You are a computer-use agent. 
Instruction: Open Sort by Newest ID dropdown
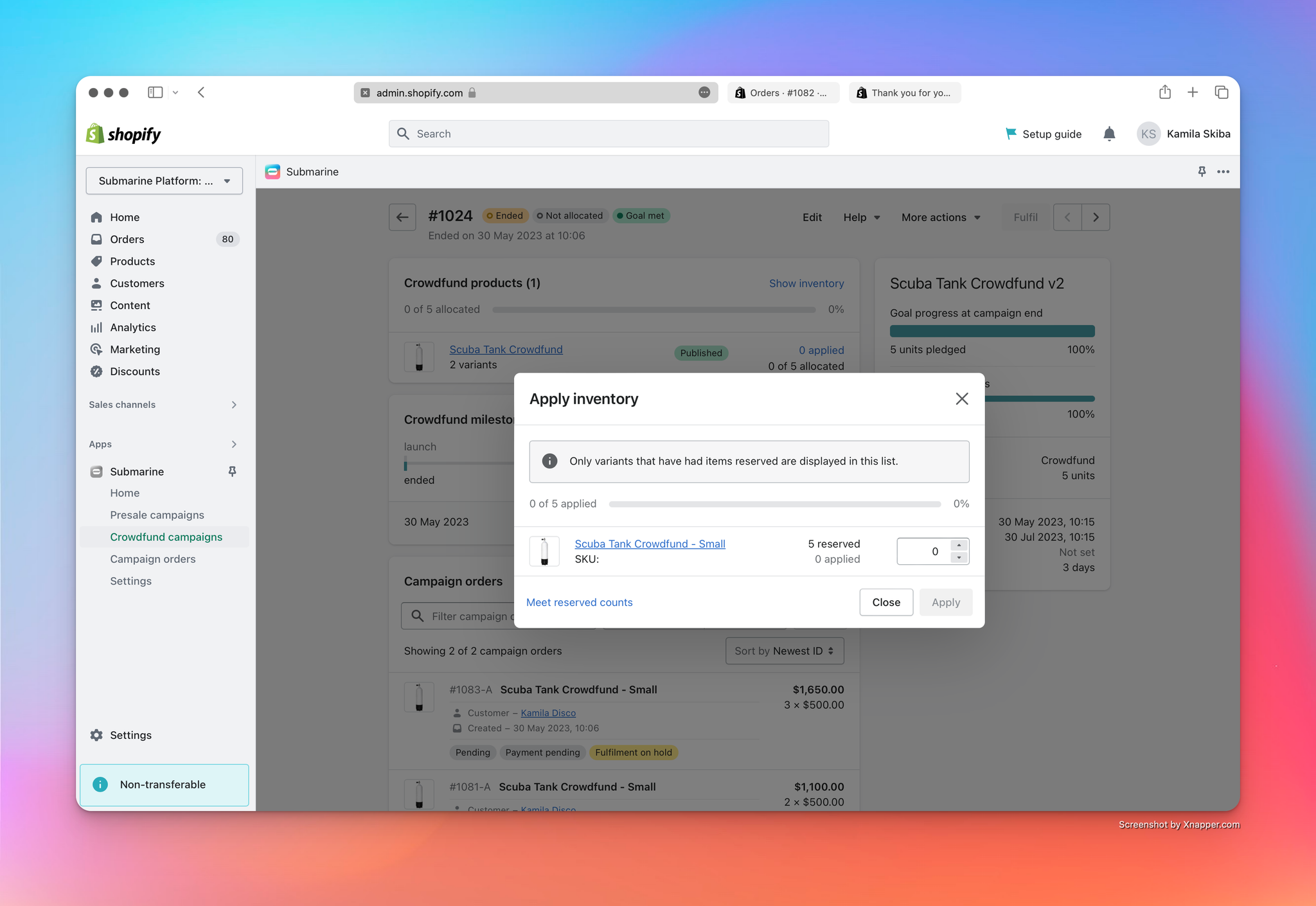coord(785,651)
